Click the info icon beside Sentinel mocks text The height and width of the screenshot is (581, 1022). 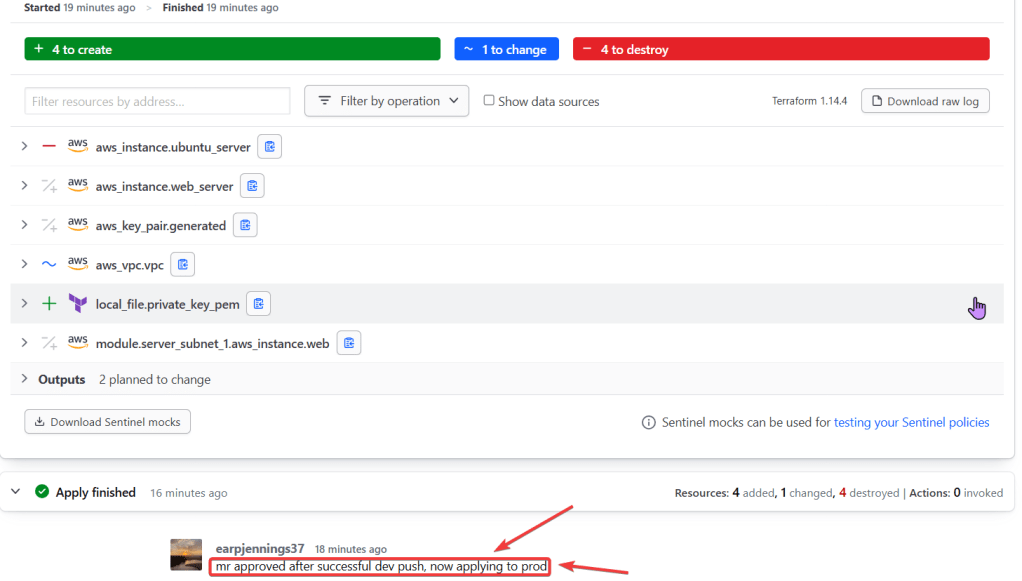(x=648, y=422)
